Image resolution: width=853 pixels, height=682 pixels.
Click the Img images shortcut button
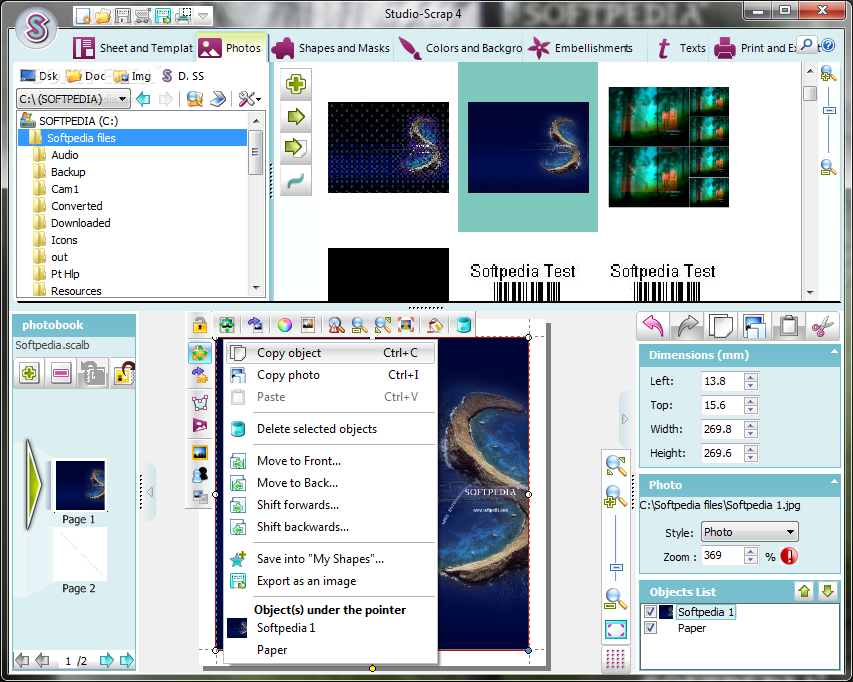[x=132, y=76]
